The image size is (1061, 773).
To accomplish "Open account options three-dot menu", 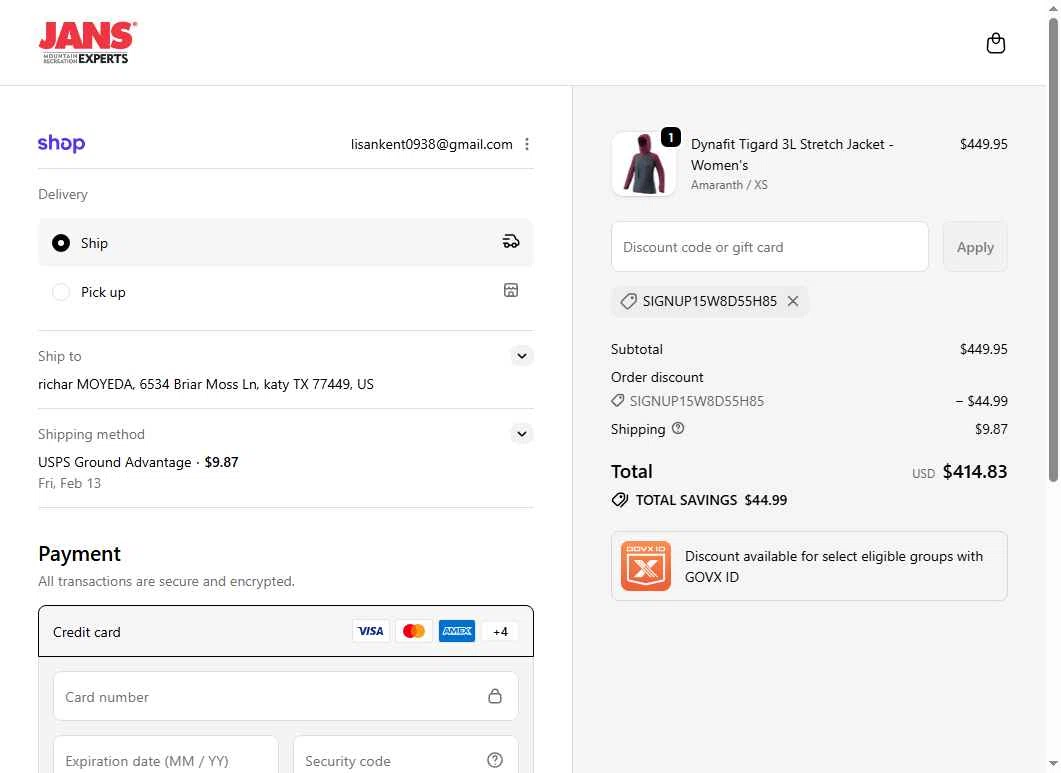I will click(x=526, y=144).
